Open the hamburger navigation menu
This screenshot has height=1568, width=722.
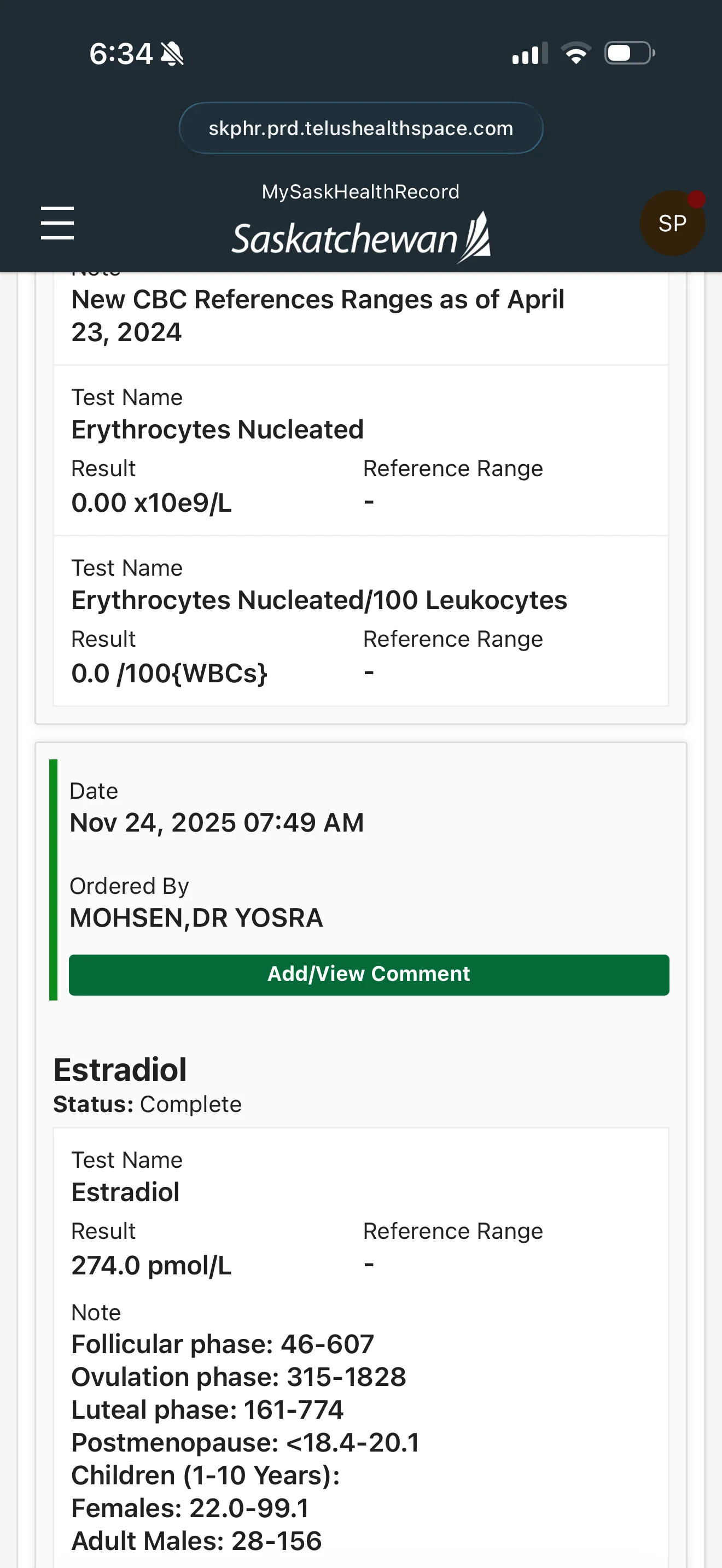(x=57, y=223)
